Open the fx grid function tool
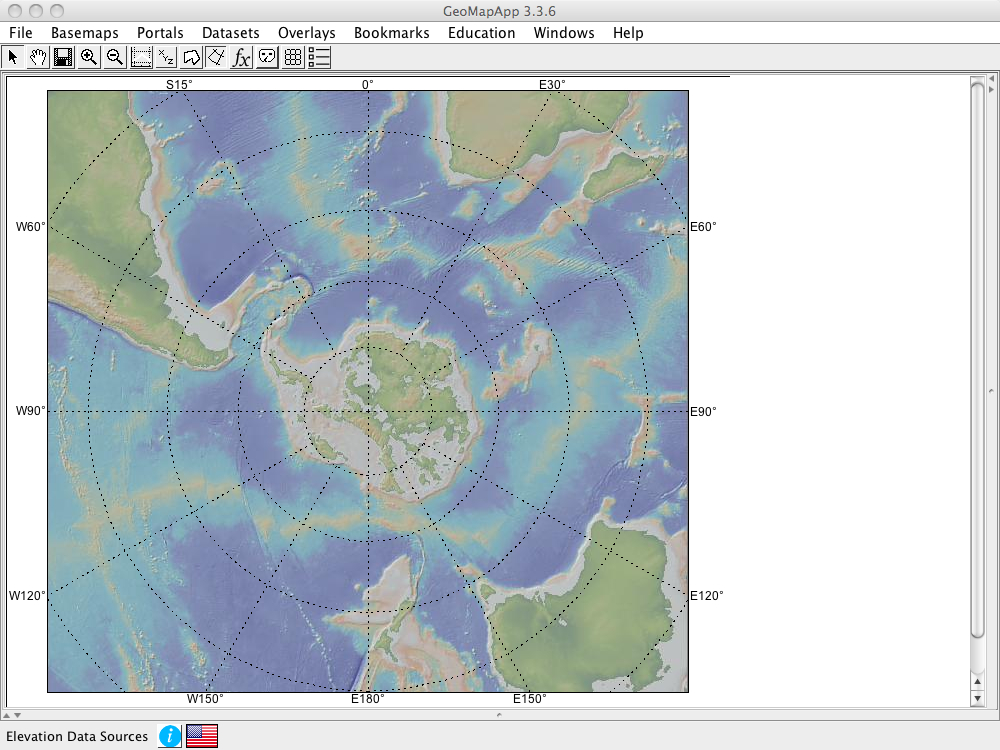The image size is (1000, 750). click(241, 57)
